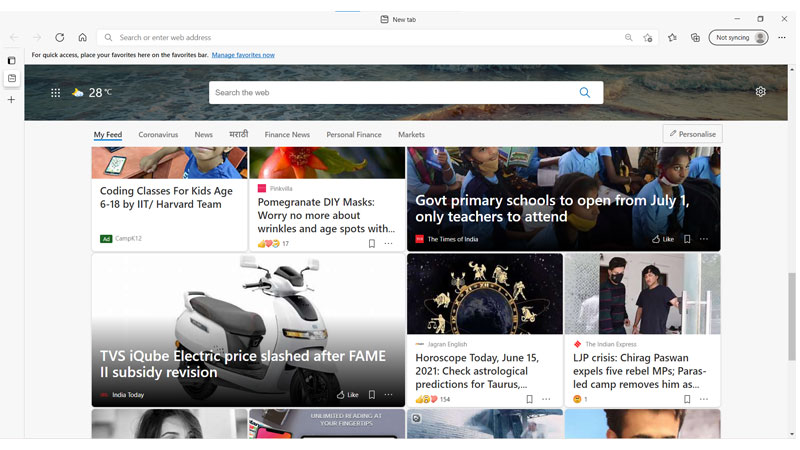Open more options on Pomegranate article
This screenshot has width=800, height=450.
tap(388, 243)
